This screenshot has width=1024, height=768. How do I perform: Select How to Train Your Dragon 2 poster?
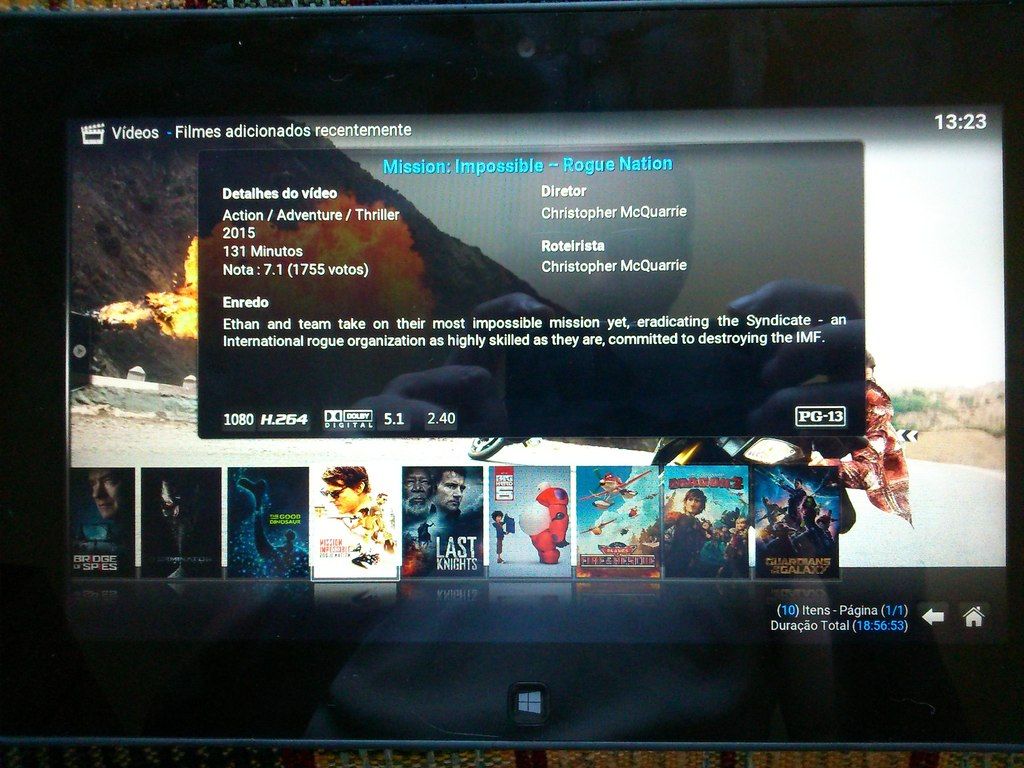point(705,522)
